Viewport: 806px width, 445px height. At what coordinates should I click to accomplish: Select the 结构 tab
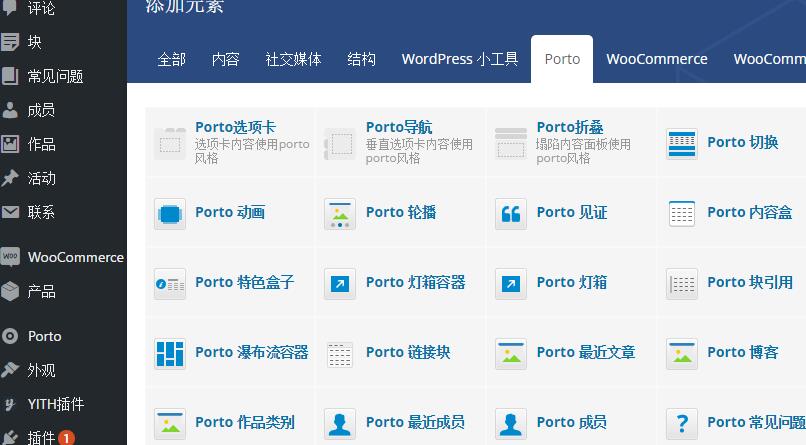(361, 59)
